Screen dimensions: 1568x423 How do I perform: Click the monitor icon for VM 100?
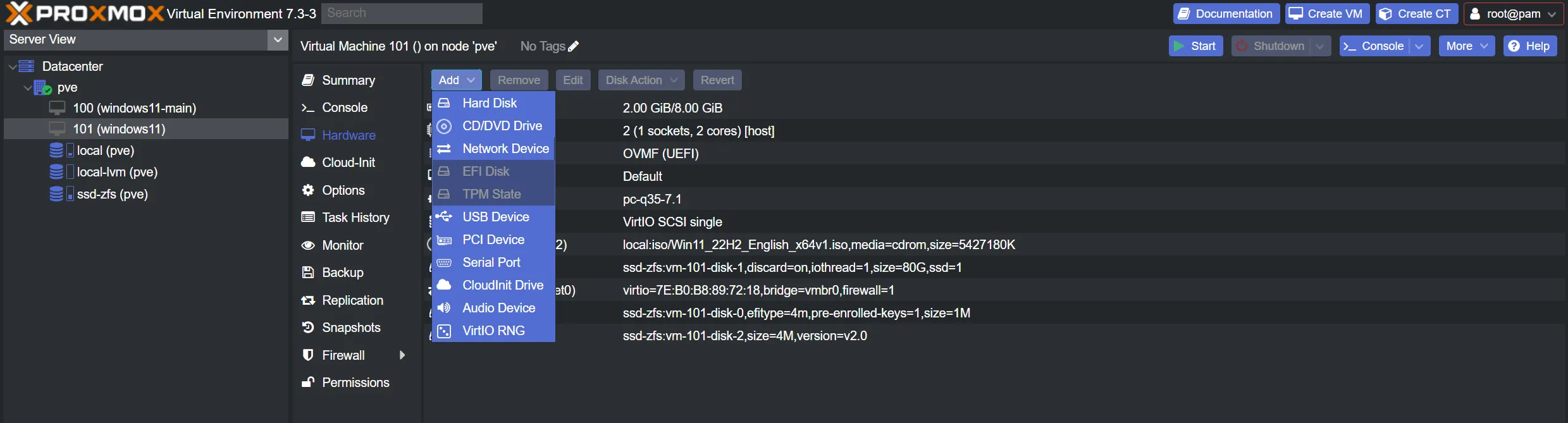click(x=58, y=108)
